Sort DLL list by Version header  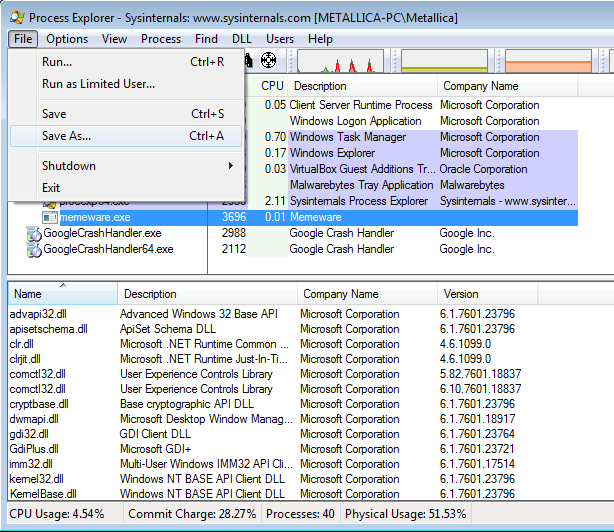pos(488,294)
